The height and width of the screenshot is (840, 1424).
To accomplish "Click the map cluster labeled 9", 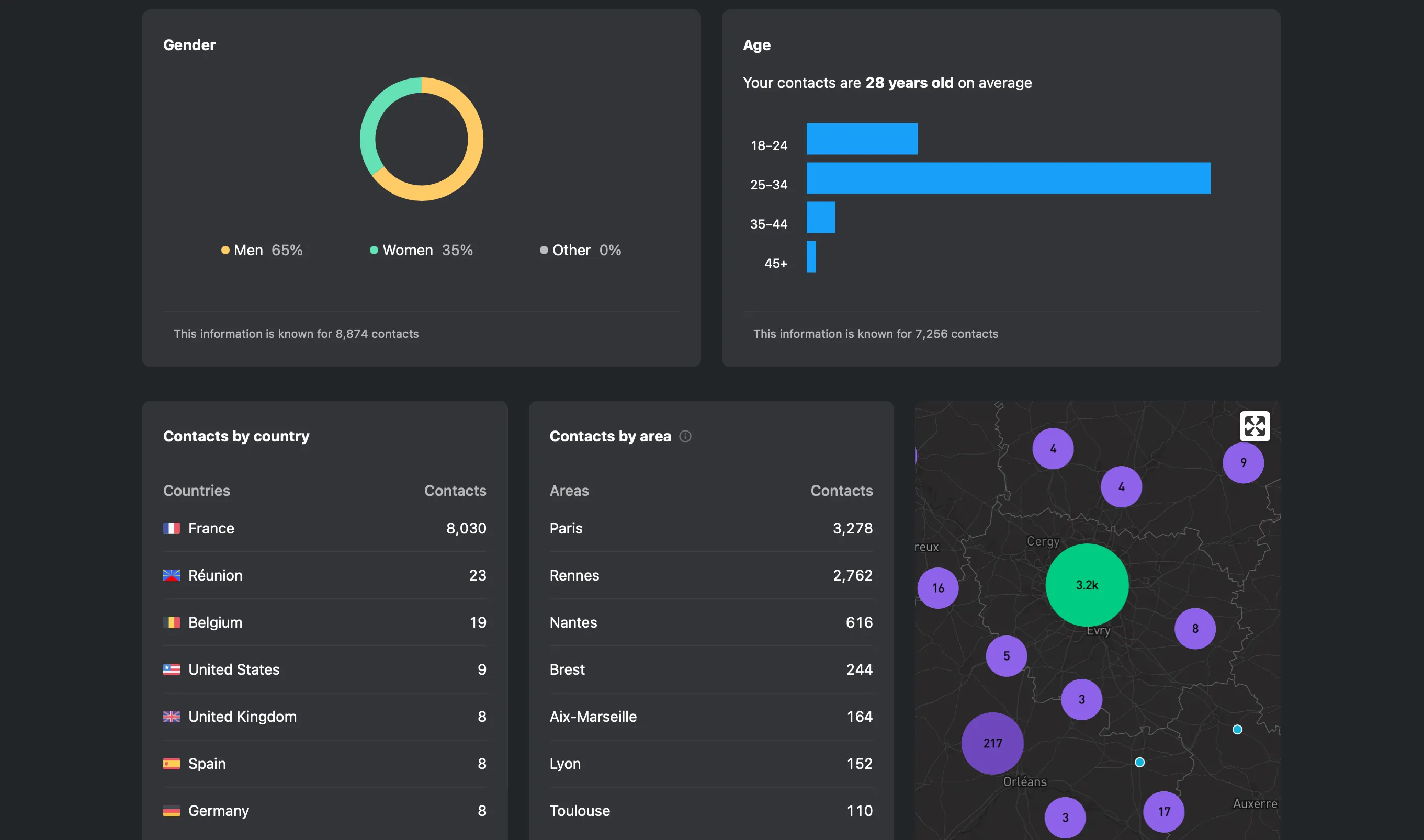I will [1243, 463].
